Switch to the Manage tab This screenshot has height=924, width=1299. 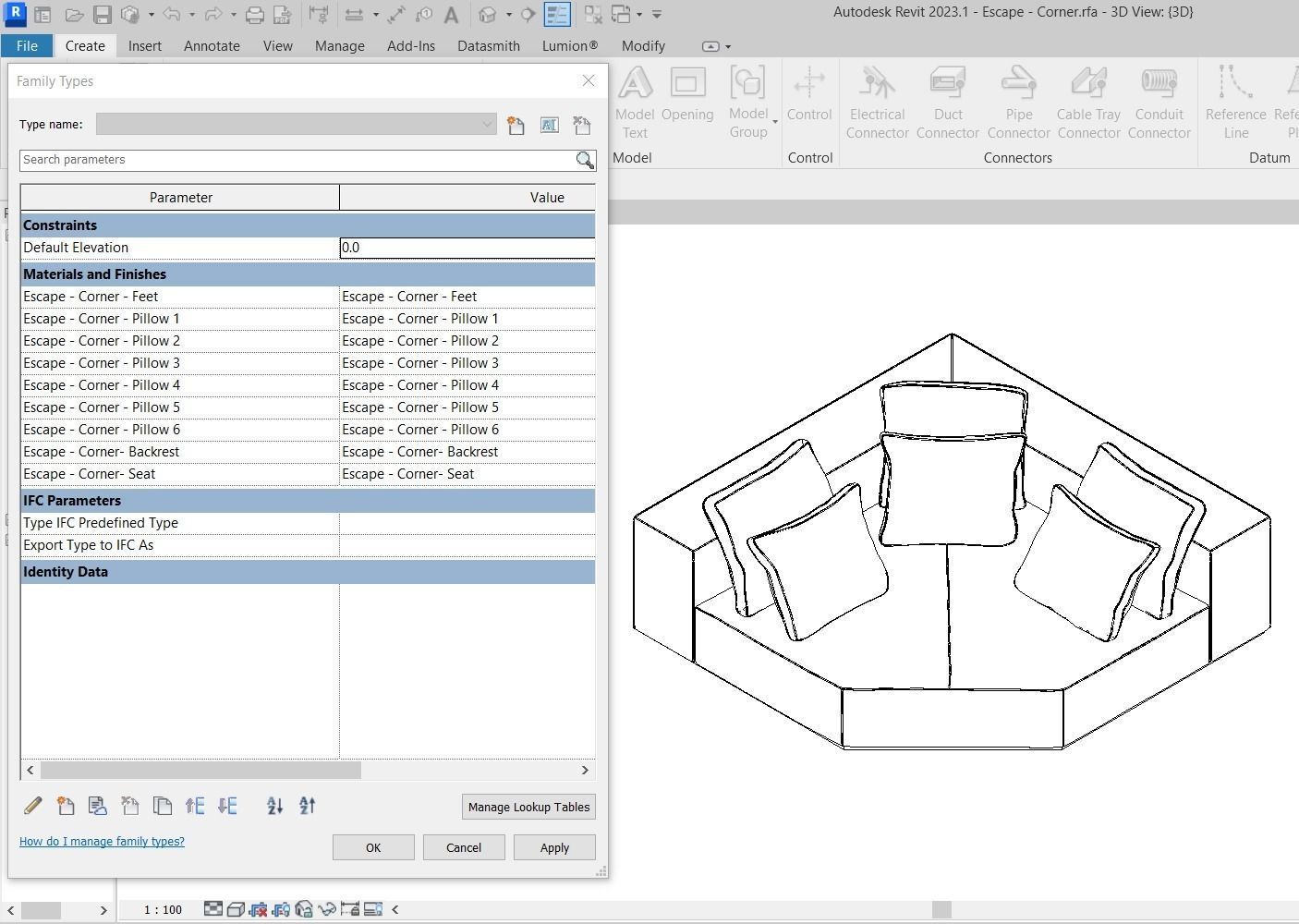[x=339, y=46]
